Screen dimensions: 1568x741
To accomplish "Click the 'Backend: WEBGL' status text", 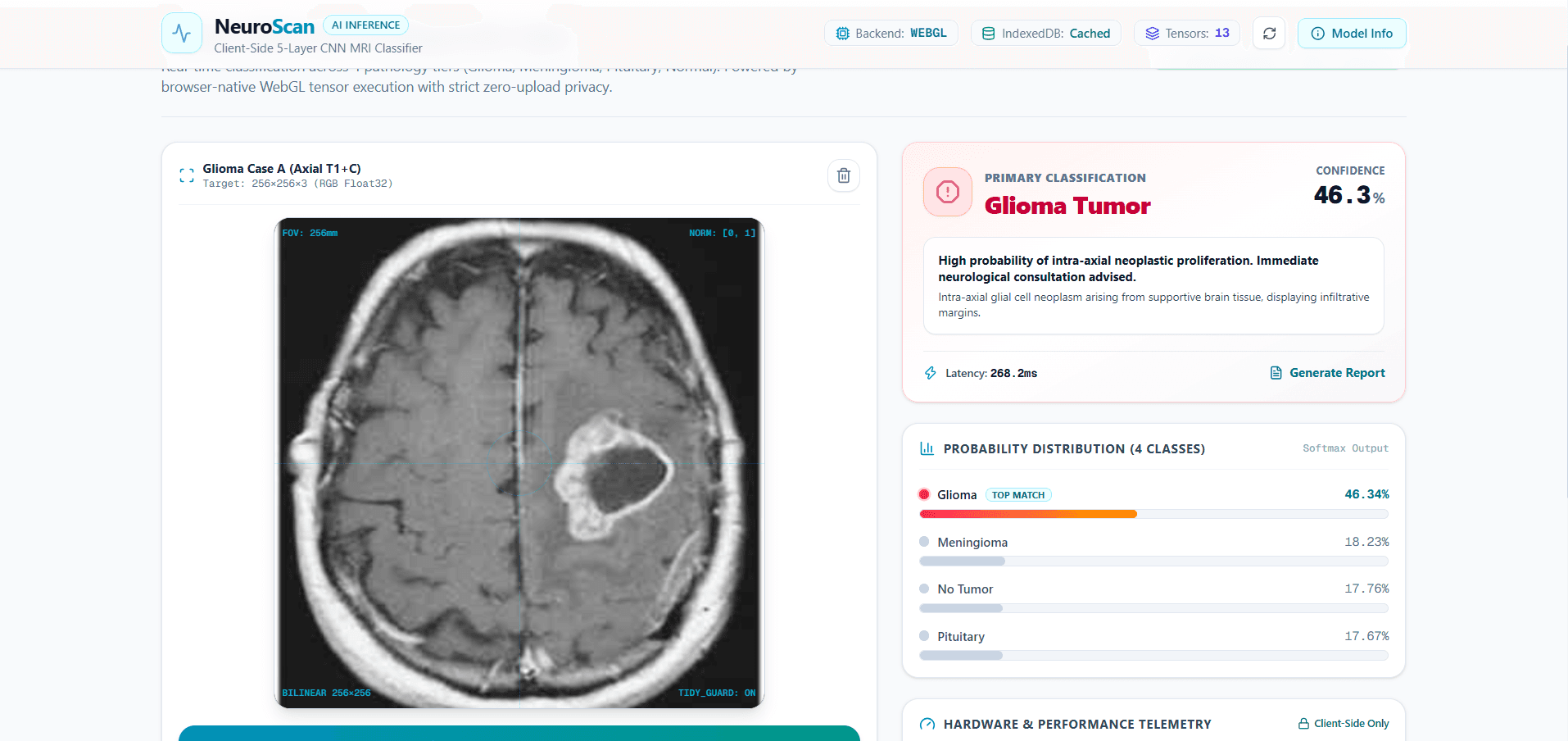I will click(x=901, y=34).
